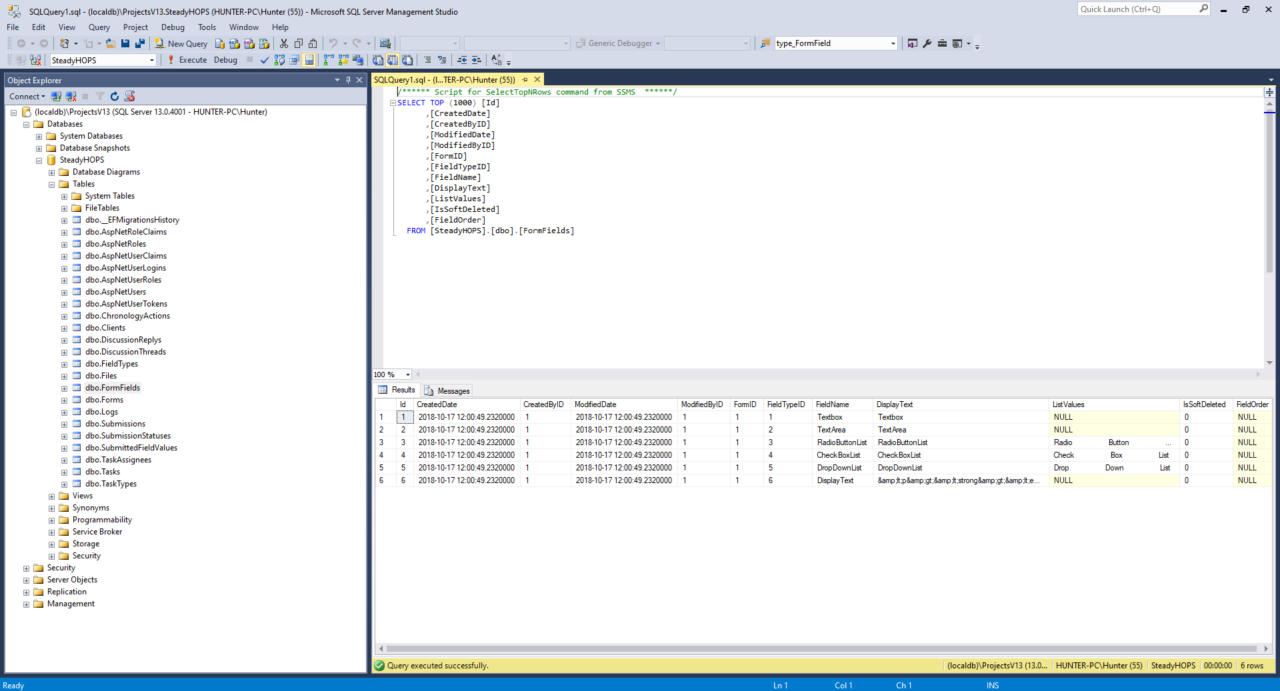1280x691 pixels.
Task: Toggle the results pane visibility
Action: pyautogui.click(x=309, y=60)
